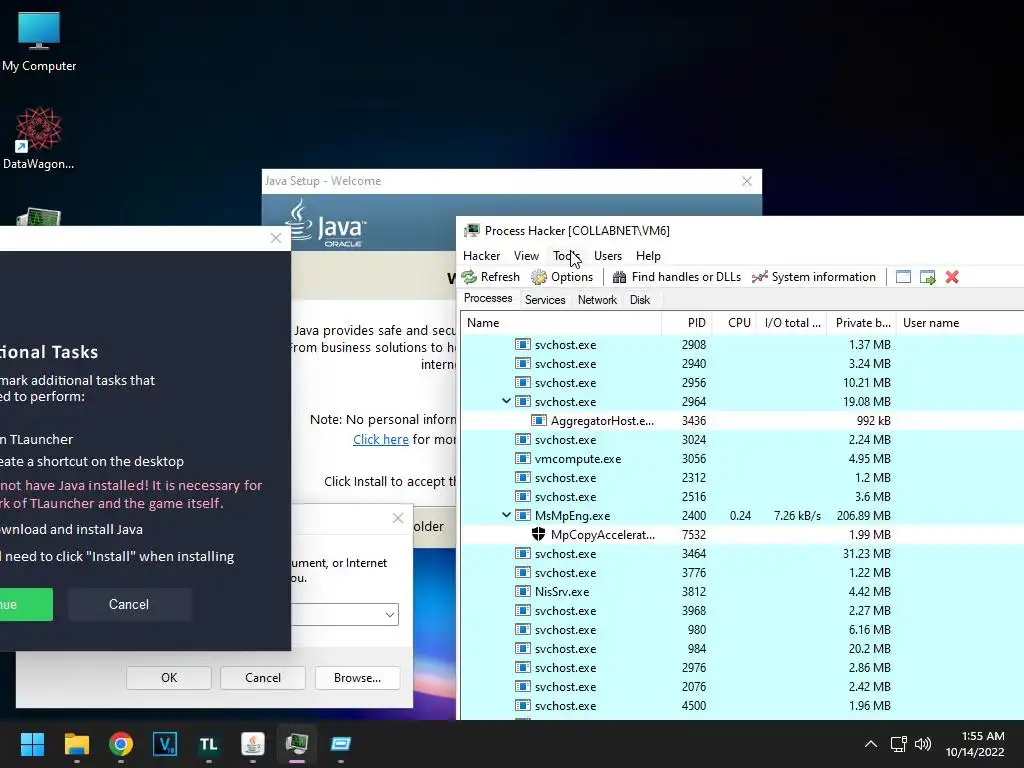Click Cancel in the TLauncher installer
The width and height of the screenshot is (1024, 768).
click(129, 604)
